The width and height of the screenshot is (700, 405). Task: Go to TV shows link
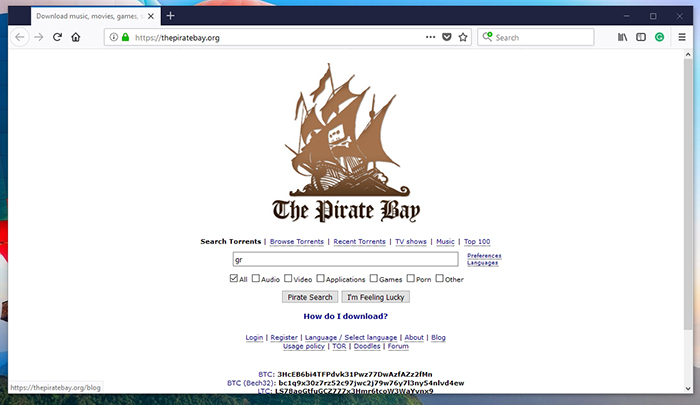pyautogui.click(x=411, y=242)
